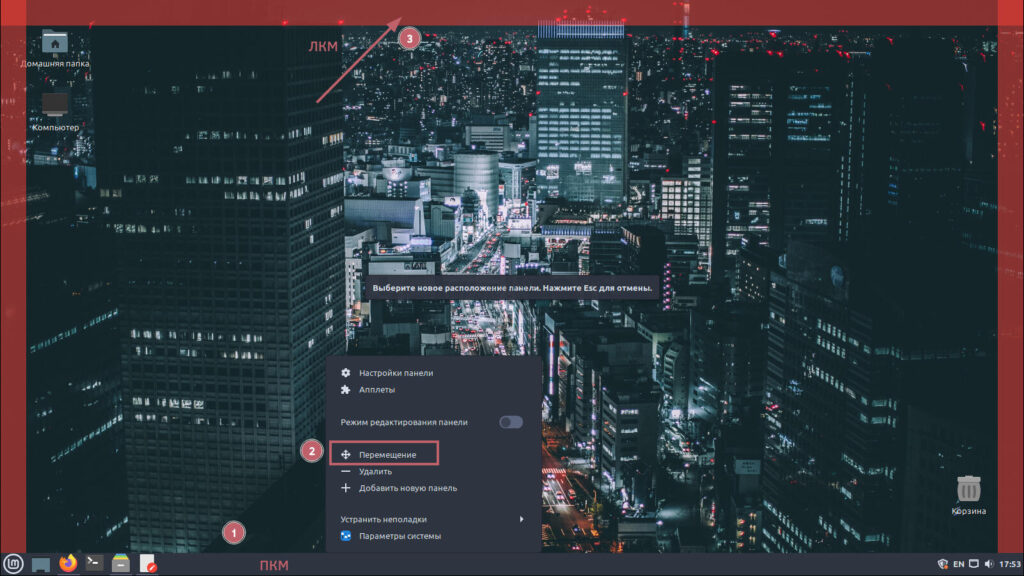Open Настройки панели from context menu
Image resolution: width=1024 pixels, height=576 pixels.
pyautogui.click(x=396, y=373)
